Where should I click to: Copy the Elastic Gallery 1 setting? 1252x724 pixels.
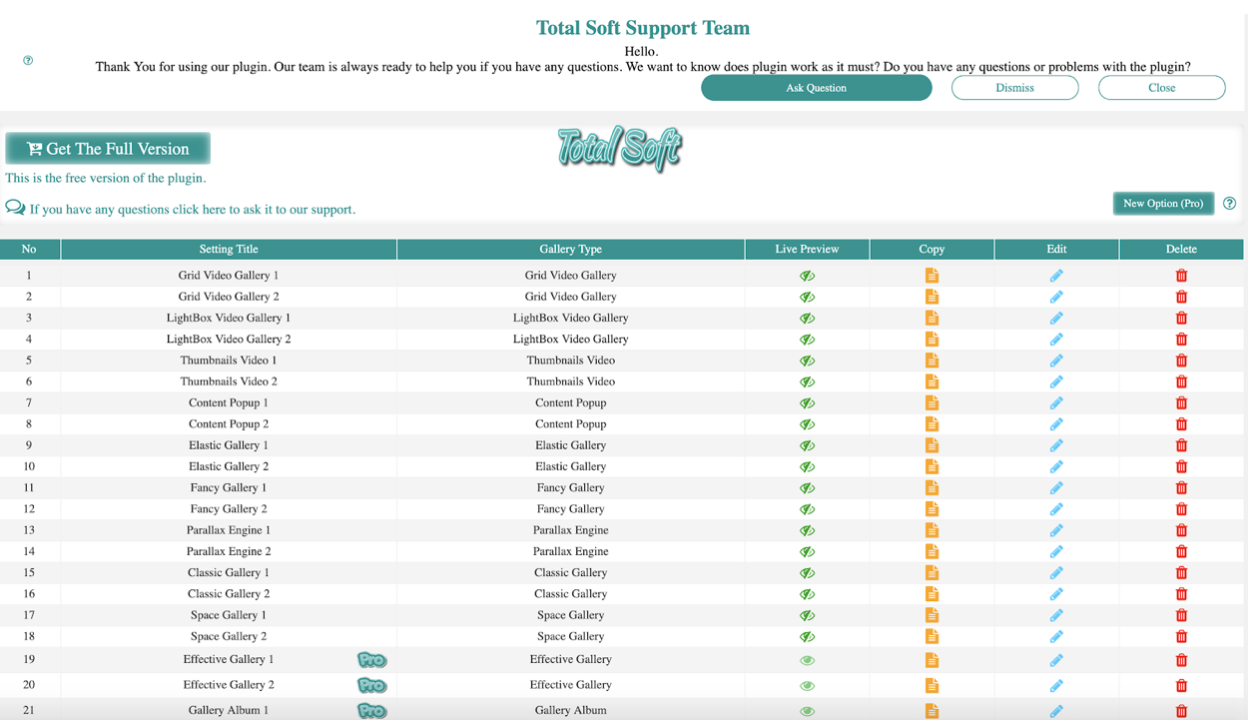pyautogui.click(x=934, y=446)
